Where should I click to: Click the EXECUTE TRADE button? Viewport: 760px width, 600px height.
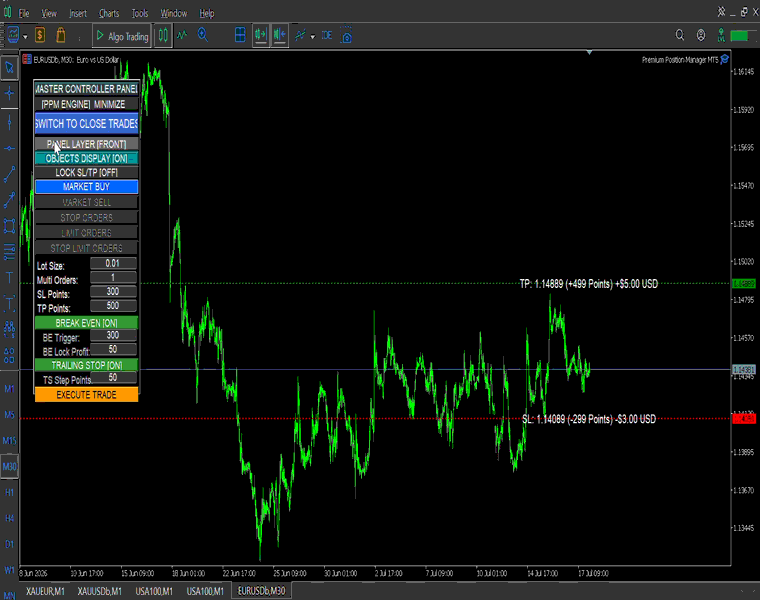[x=86, y=395]
